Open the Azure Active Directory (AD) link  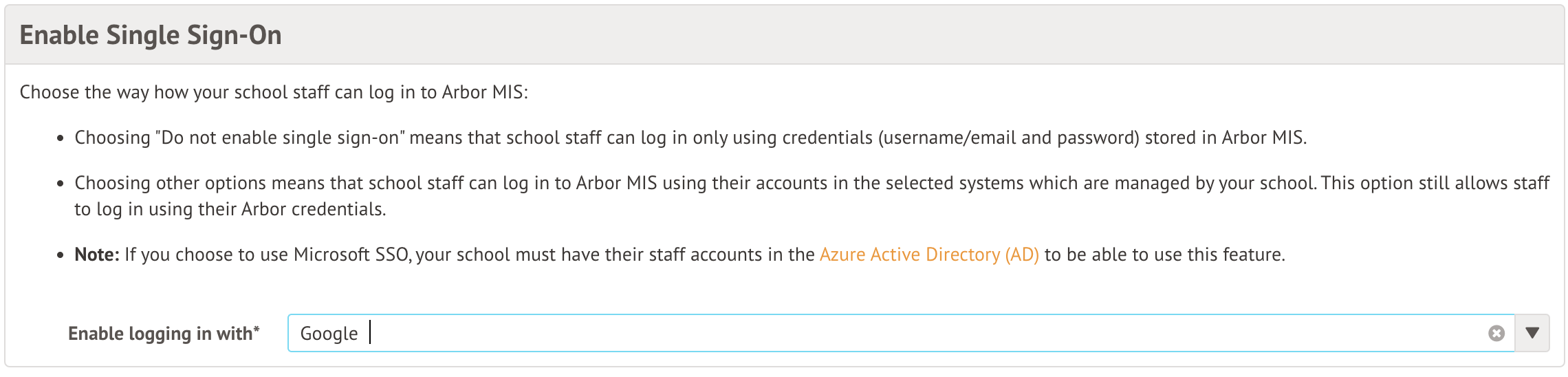click(929, 255)
